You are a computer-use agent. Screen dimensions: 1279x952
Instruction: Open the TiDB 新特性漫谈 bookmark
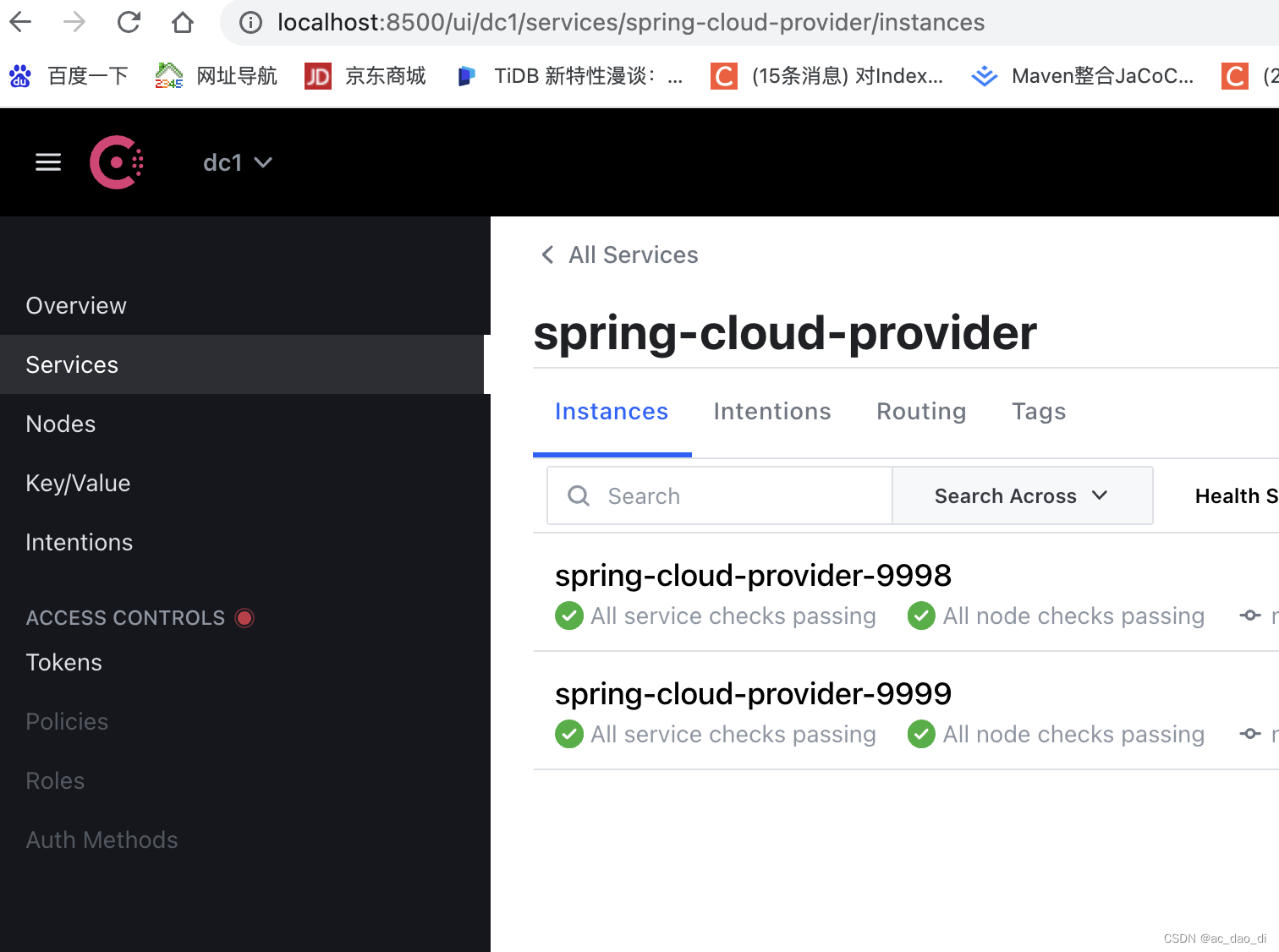[x=570, y=76]
